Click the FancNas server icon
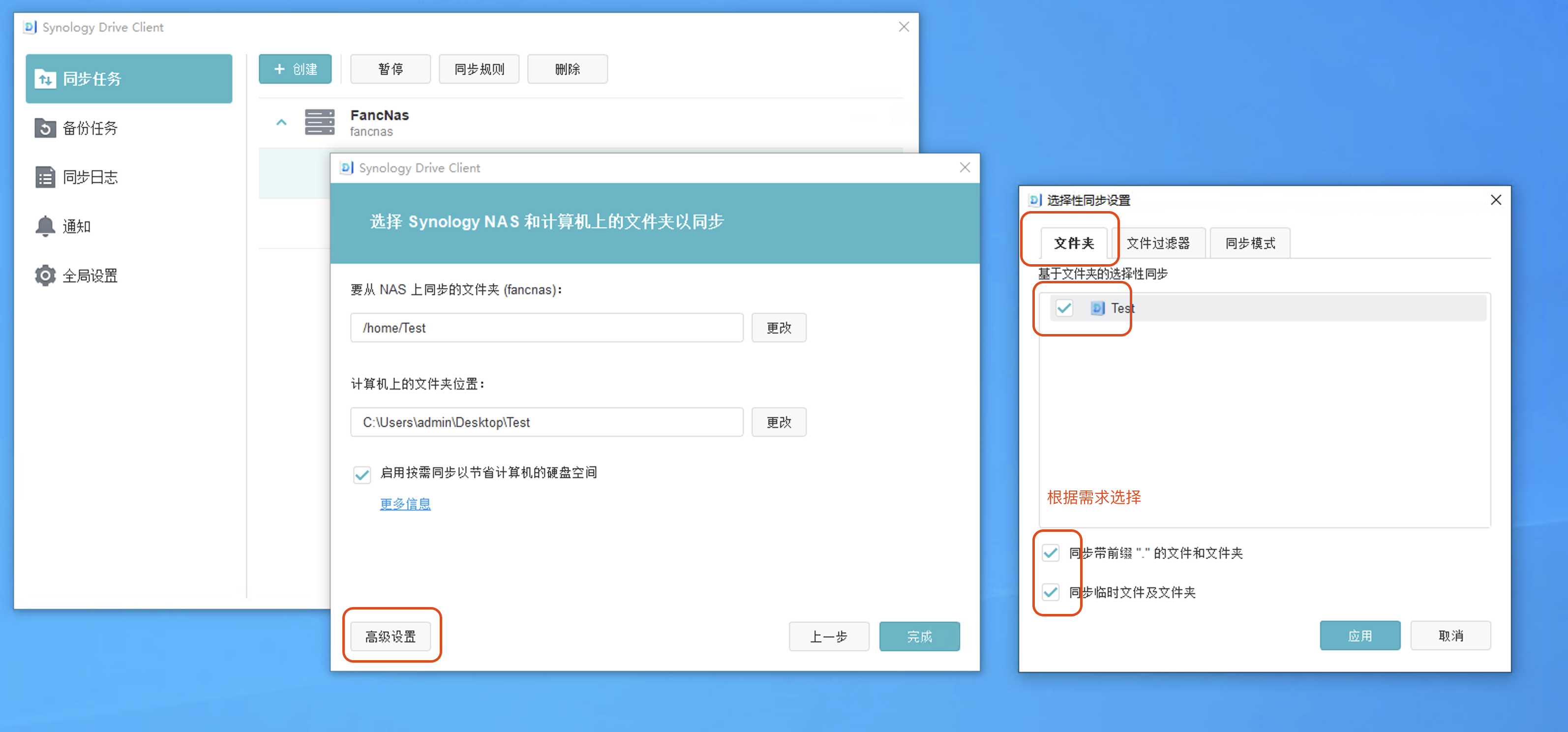Screen dimensions: 1568x732 [320, 122]
